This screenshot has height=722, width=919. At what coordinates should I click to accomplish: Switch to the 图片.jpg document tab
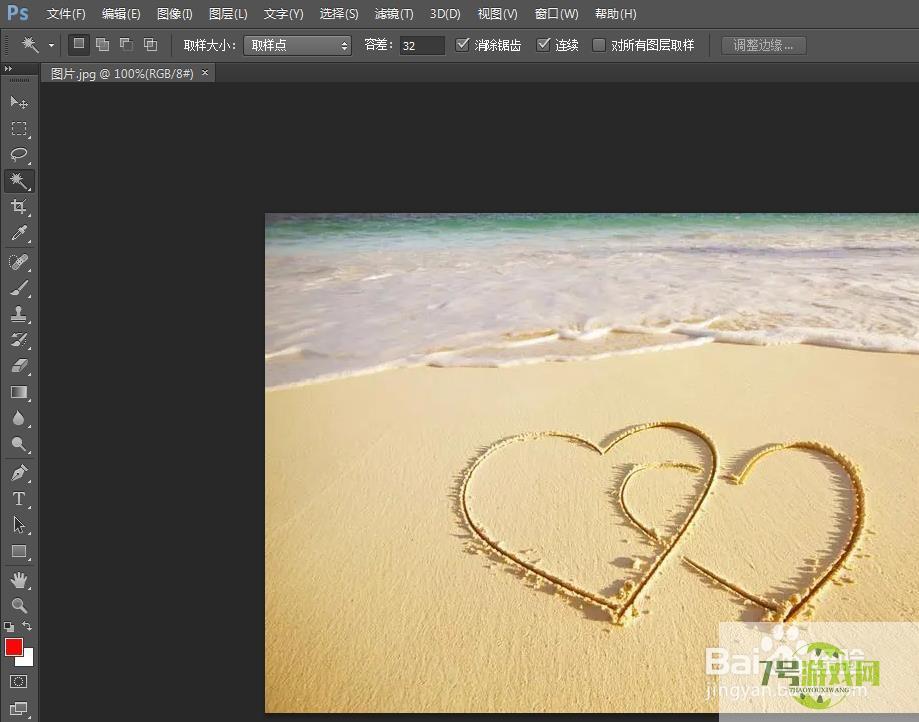[x=121, y=73]
